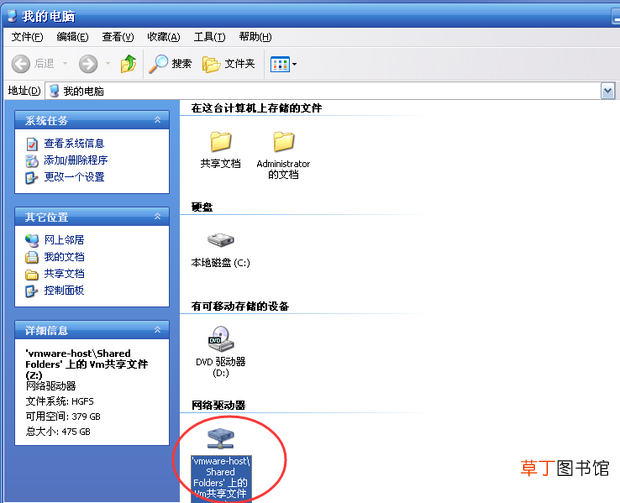Go up one folder level

[129, 63]
